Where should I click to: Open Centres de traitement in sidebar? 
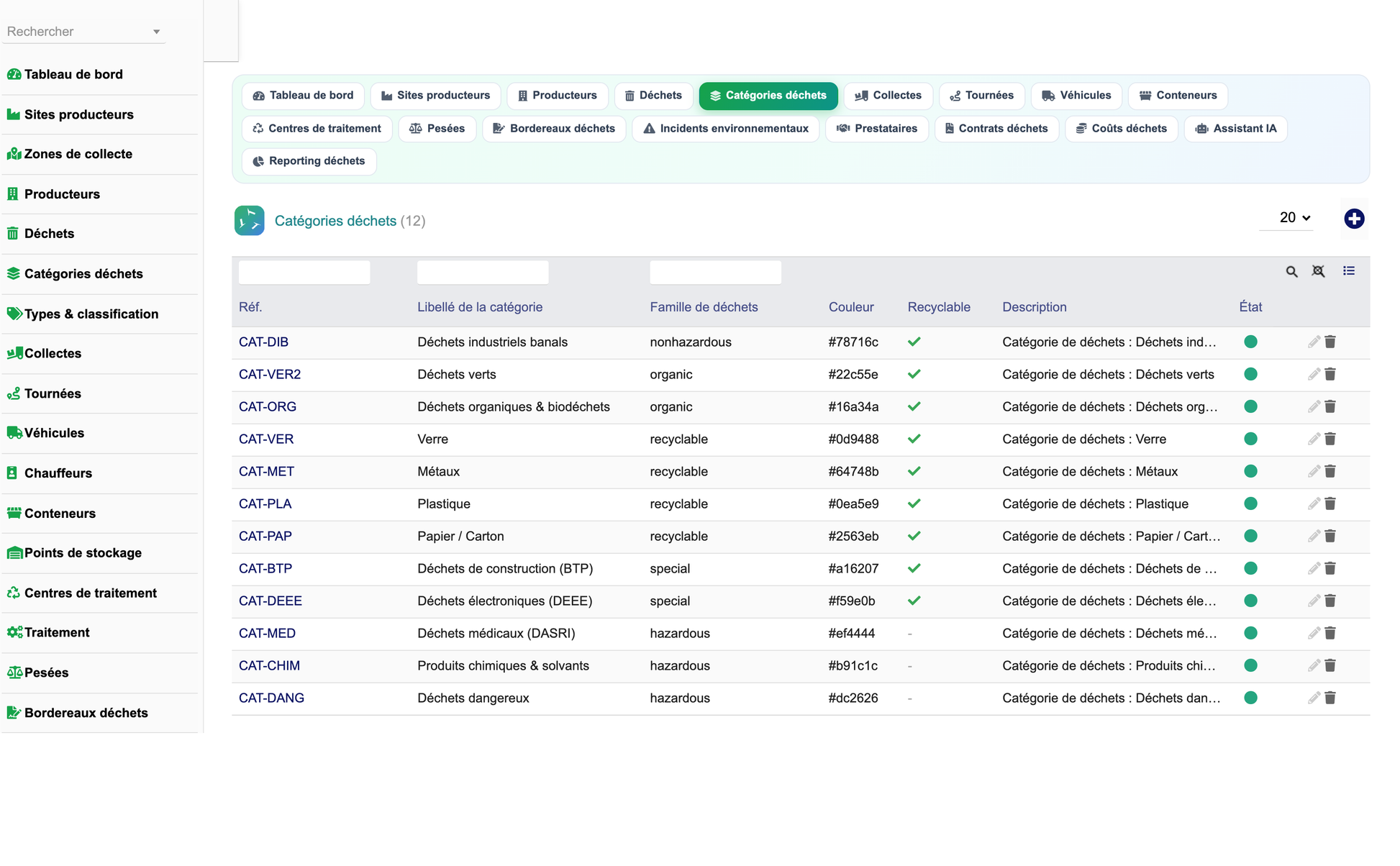pos(91,593)
